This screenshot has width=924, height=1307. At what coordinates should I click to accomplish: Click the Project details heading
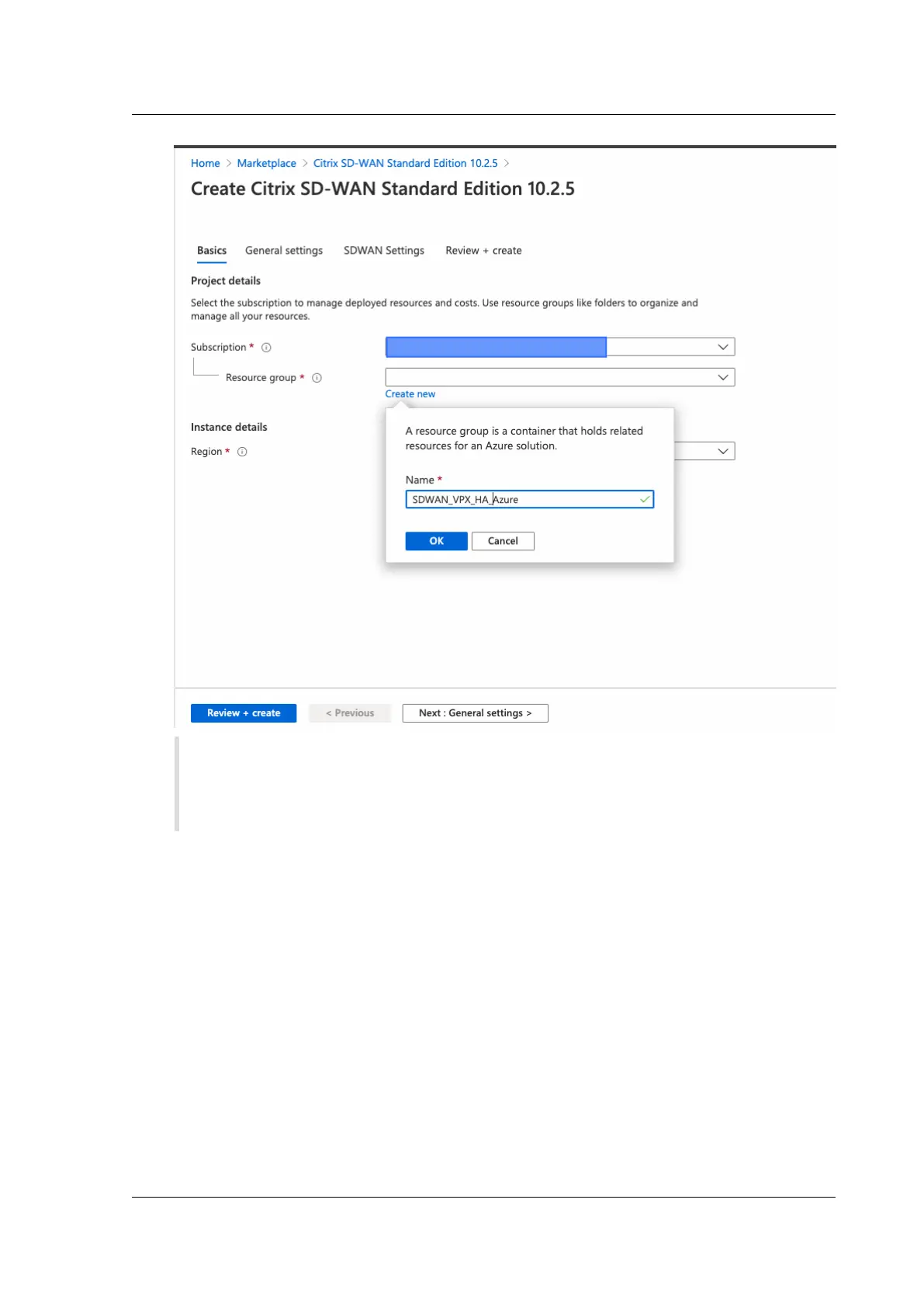[x=226, y=281]
